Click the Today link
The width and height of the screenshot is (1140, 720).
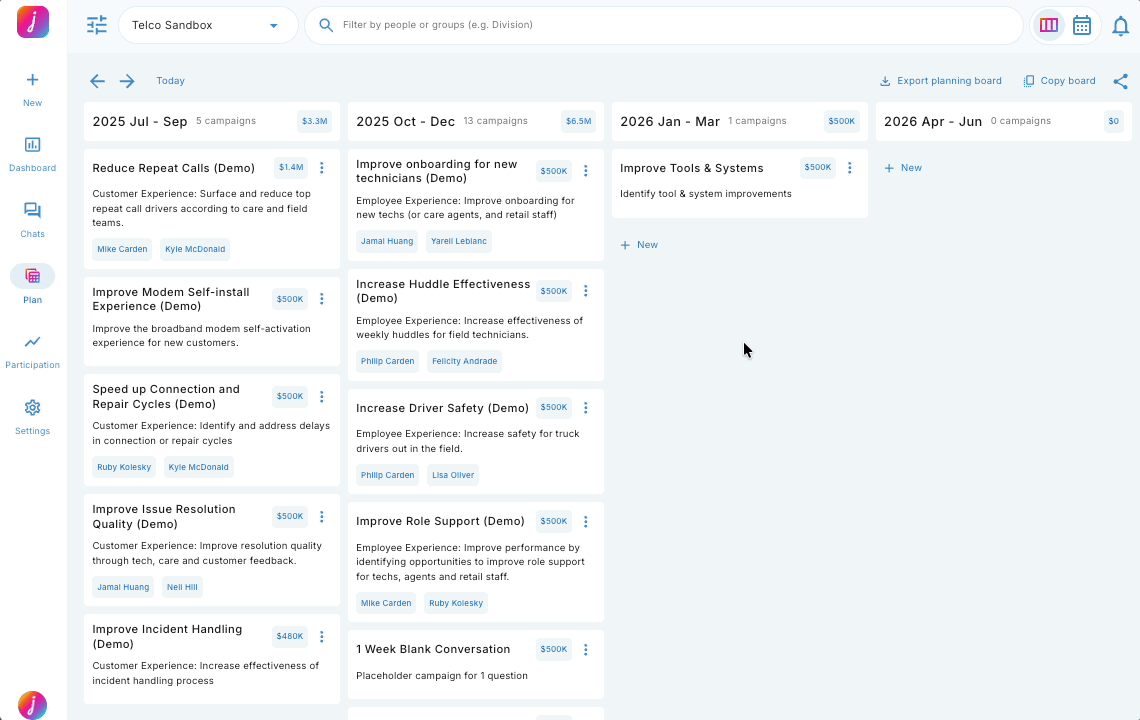click(x=170, y=81)
